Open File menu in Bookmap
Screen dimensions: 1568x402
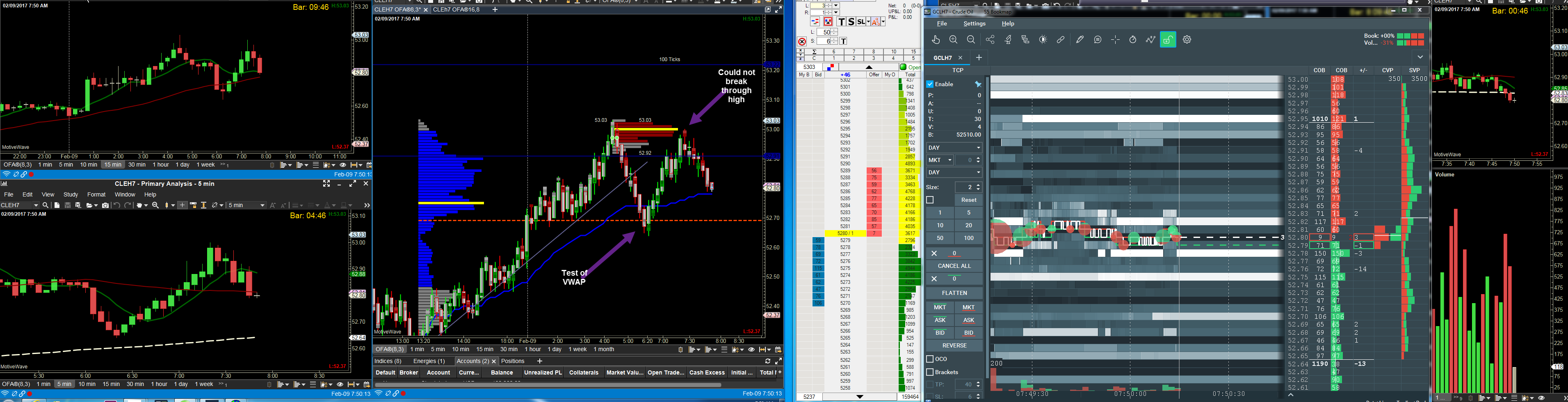tap(942, 24)
